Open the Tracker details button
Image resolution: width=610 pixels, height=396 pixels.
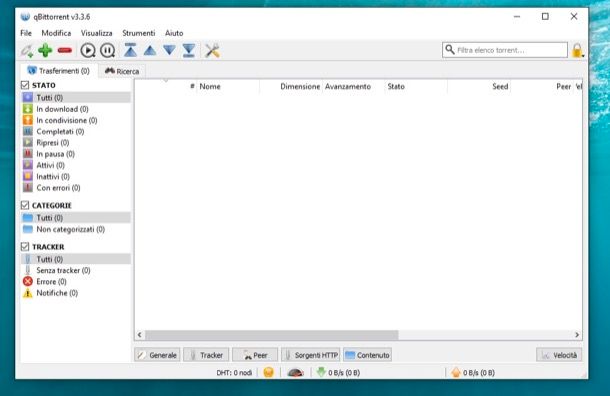click(x=206, y=355)
